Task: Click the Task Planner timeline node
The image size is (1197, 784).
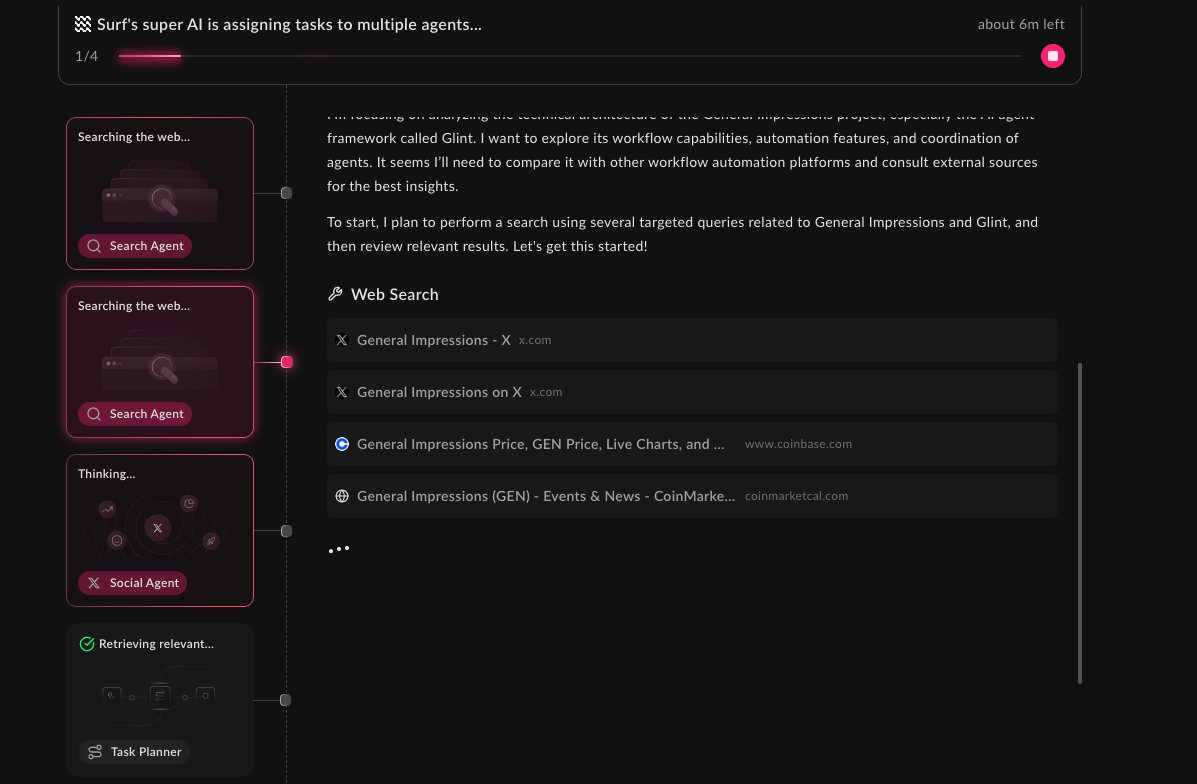Action: 286,700
